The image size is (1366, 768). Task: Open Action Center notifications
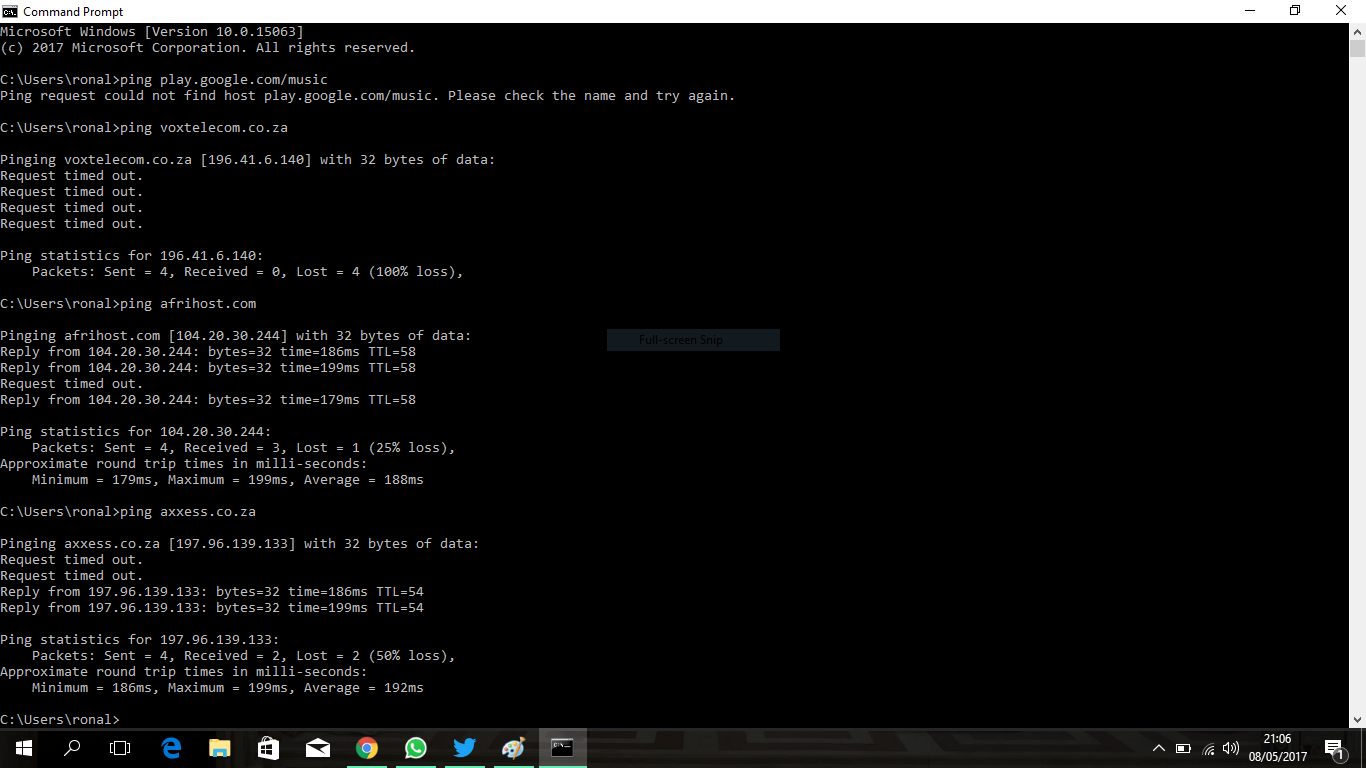pos(1333,748)
